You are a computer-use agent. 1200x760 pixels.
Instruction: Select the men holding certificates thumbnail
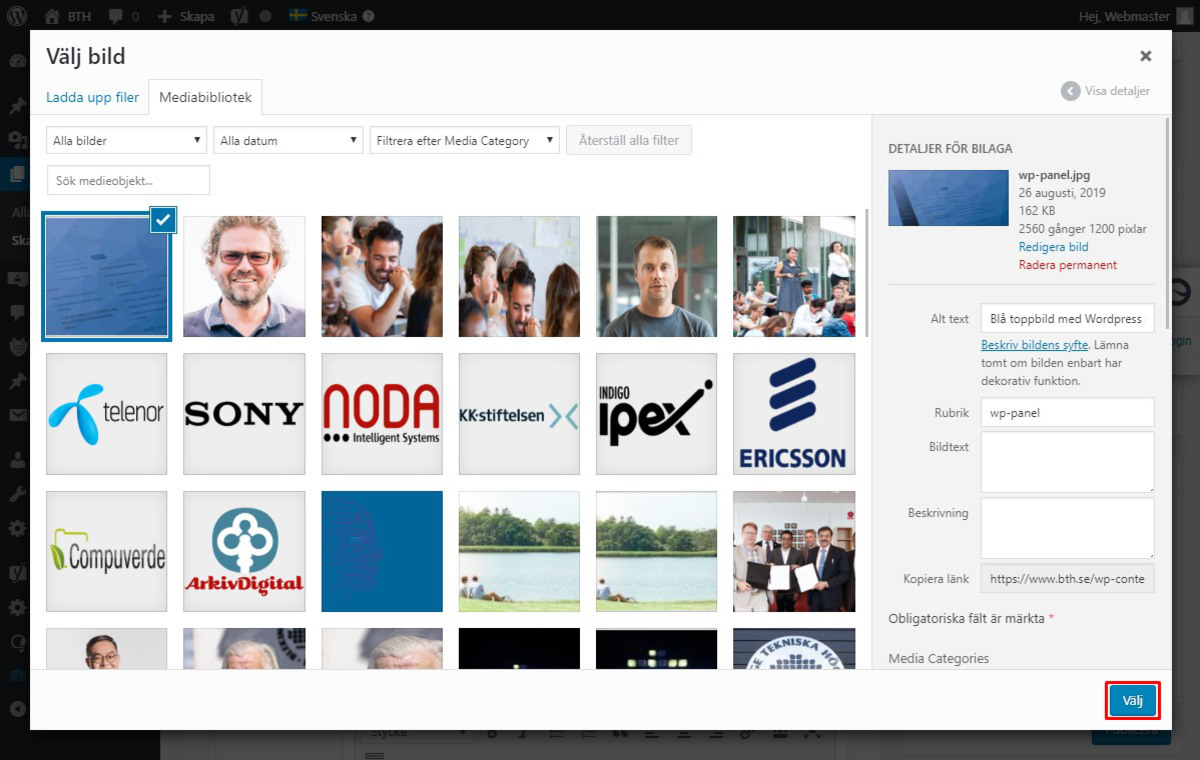click(794, 551)
